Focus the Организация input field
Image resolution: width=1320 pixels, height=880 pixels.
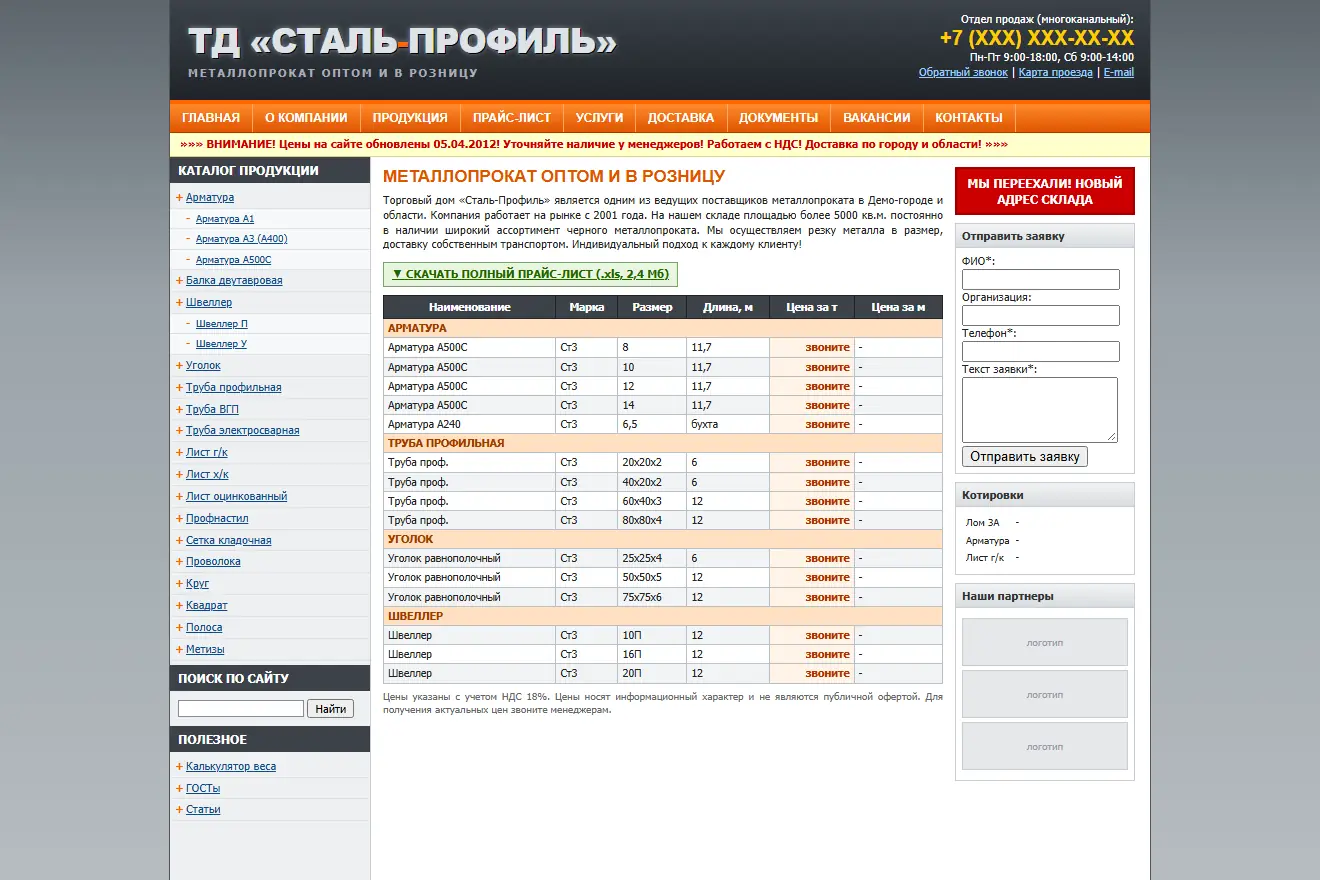tap(1041, 316)
